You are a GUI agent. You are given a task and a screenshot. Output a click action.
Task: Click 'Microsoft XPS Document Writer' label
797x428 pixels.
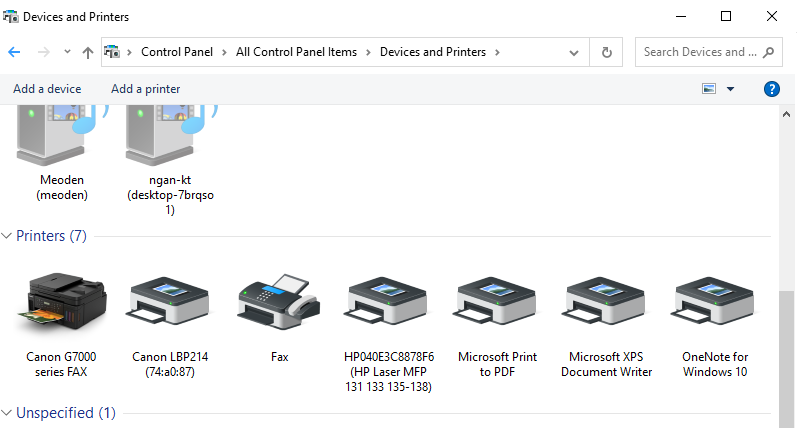point(606,364)
